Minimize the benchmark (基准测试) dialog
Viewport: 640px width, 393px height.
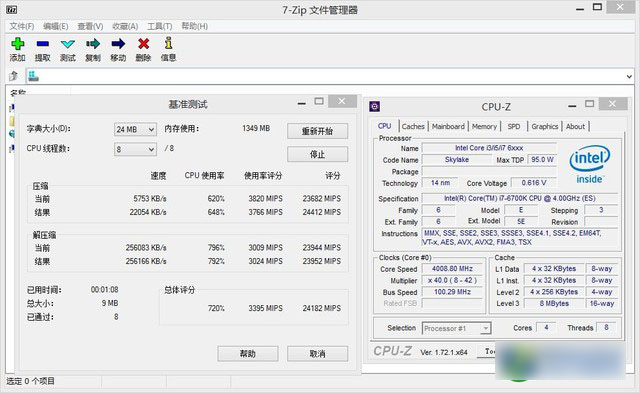pos(302,103)
